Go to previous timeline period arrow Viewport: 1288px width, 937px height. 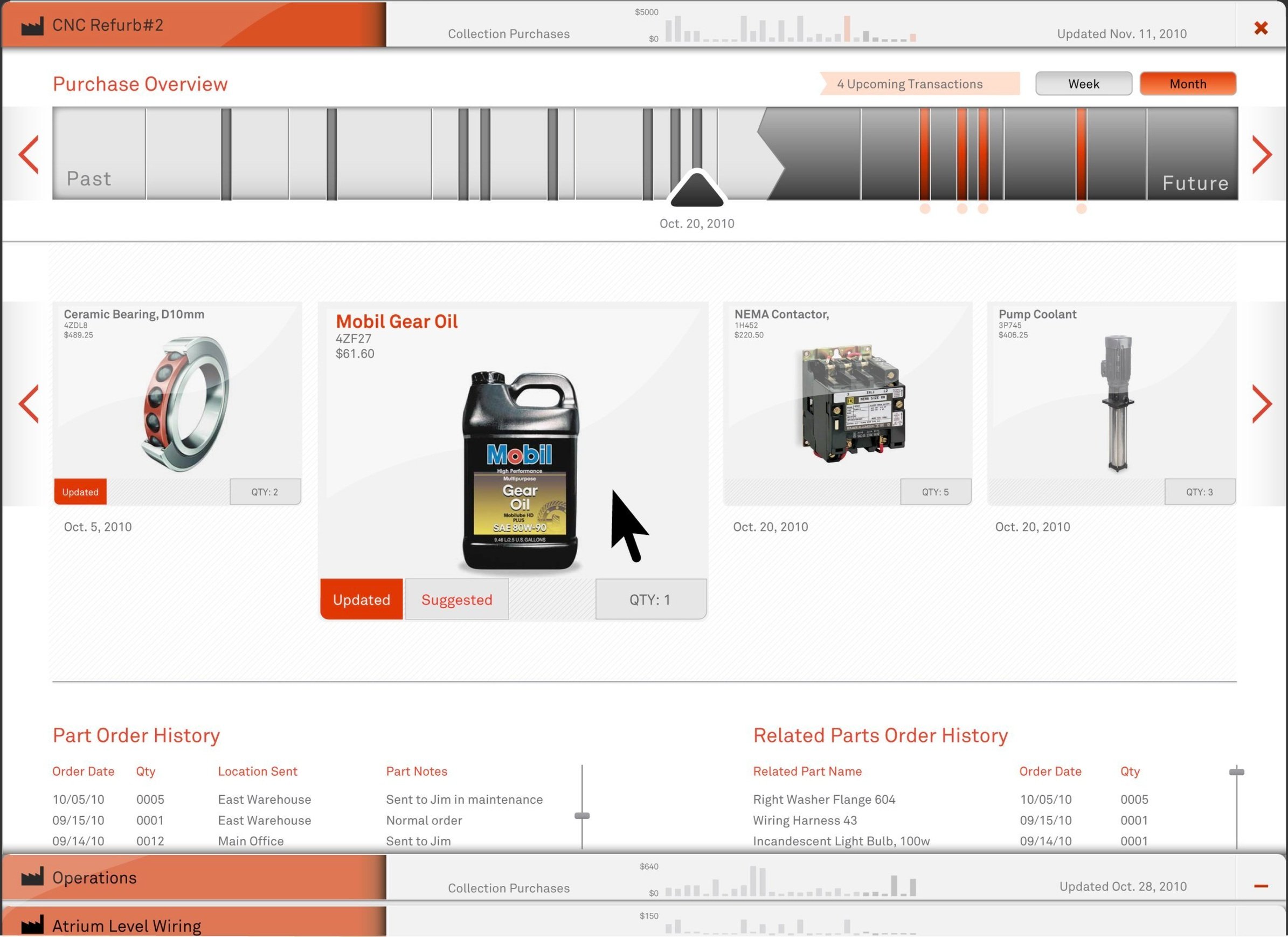tap(29, 154)
